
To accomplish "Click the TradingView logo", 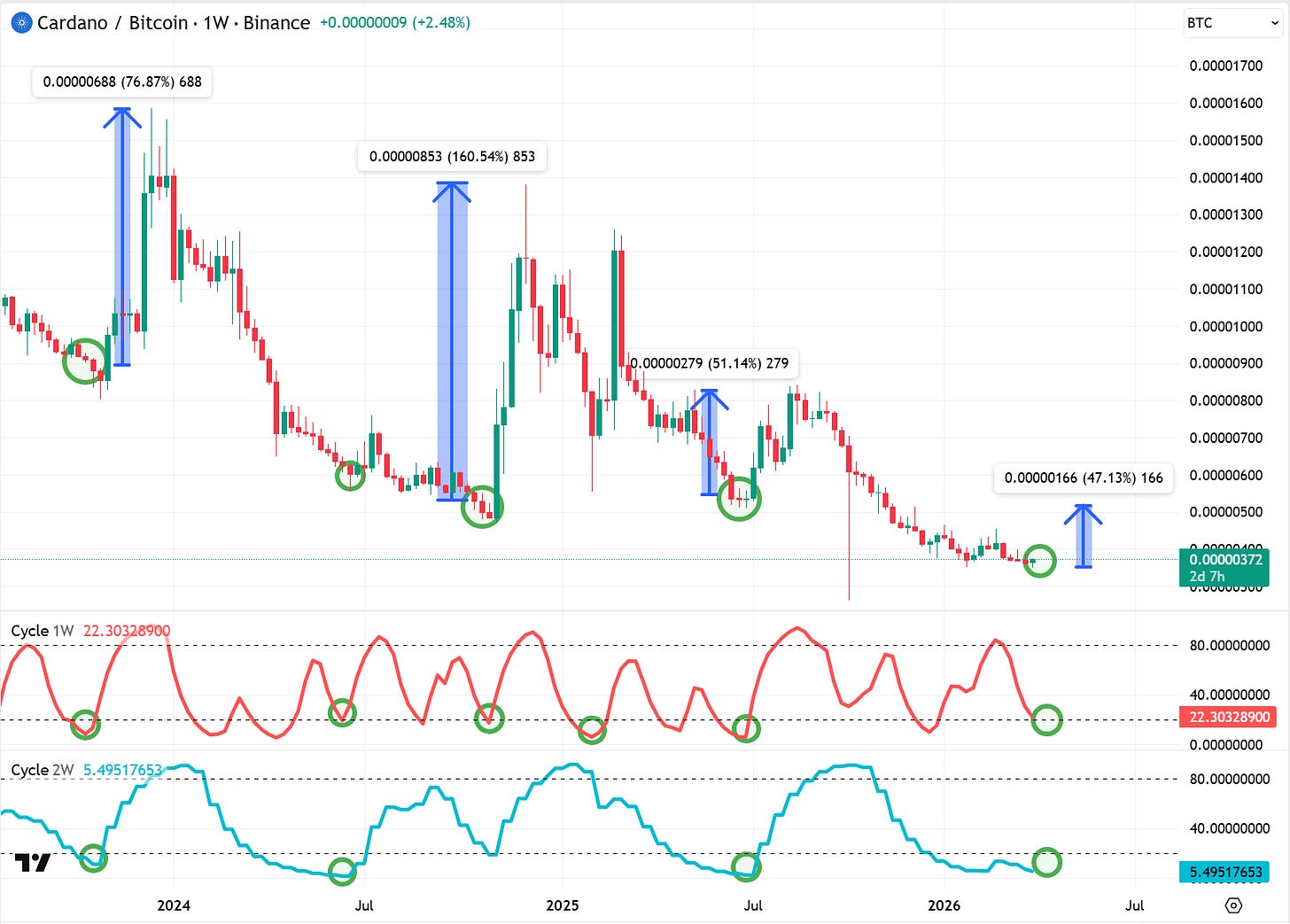I will 33,862.
